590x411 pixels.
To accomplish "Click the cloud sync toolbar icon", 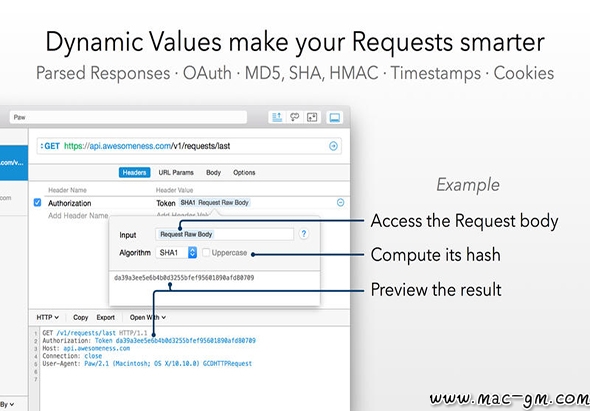I will (295, 117).
